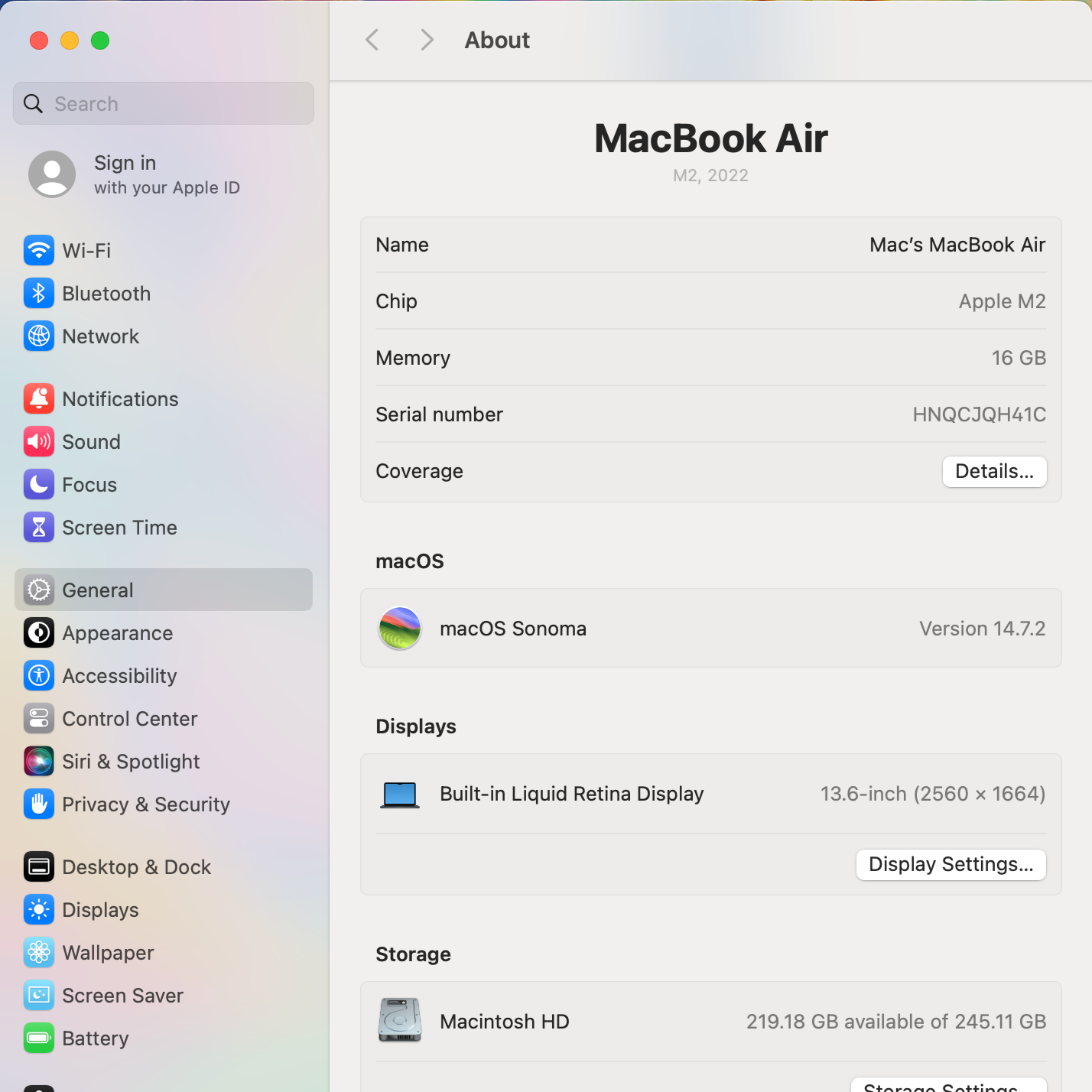The image size is (1092, 1092).
Task: Open Screen Time hourglass icon
Action: 39,527
